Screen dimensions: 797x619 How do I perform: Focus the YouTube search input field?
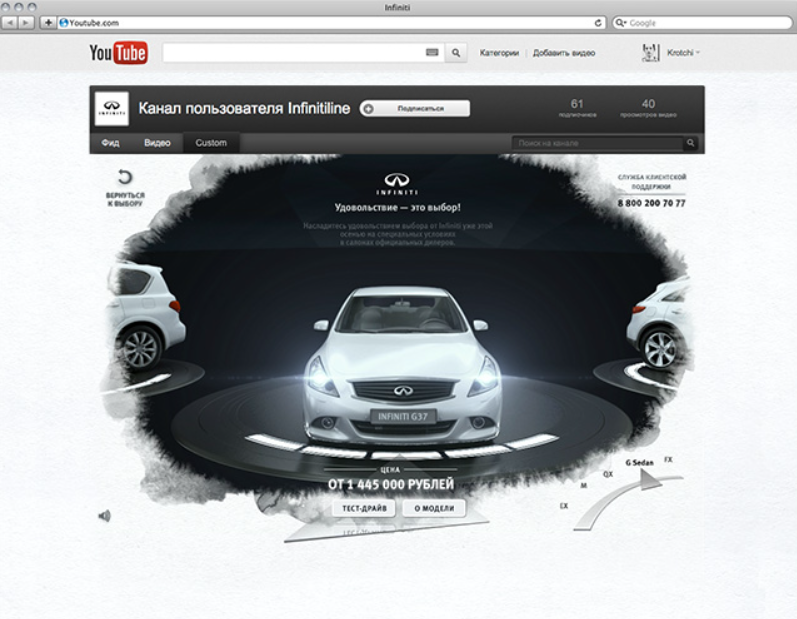(x=303, y=52)
